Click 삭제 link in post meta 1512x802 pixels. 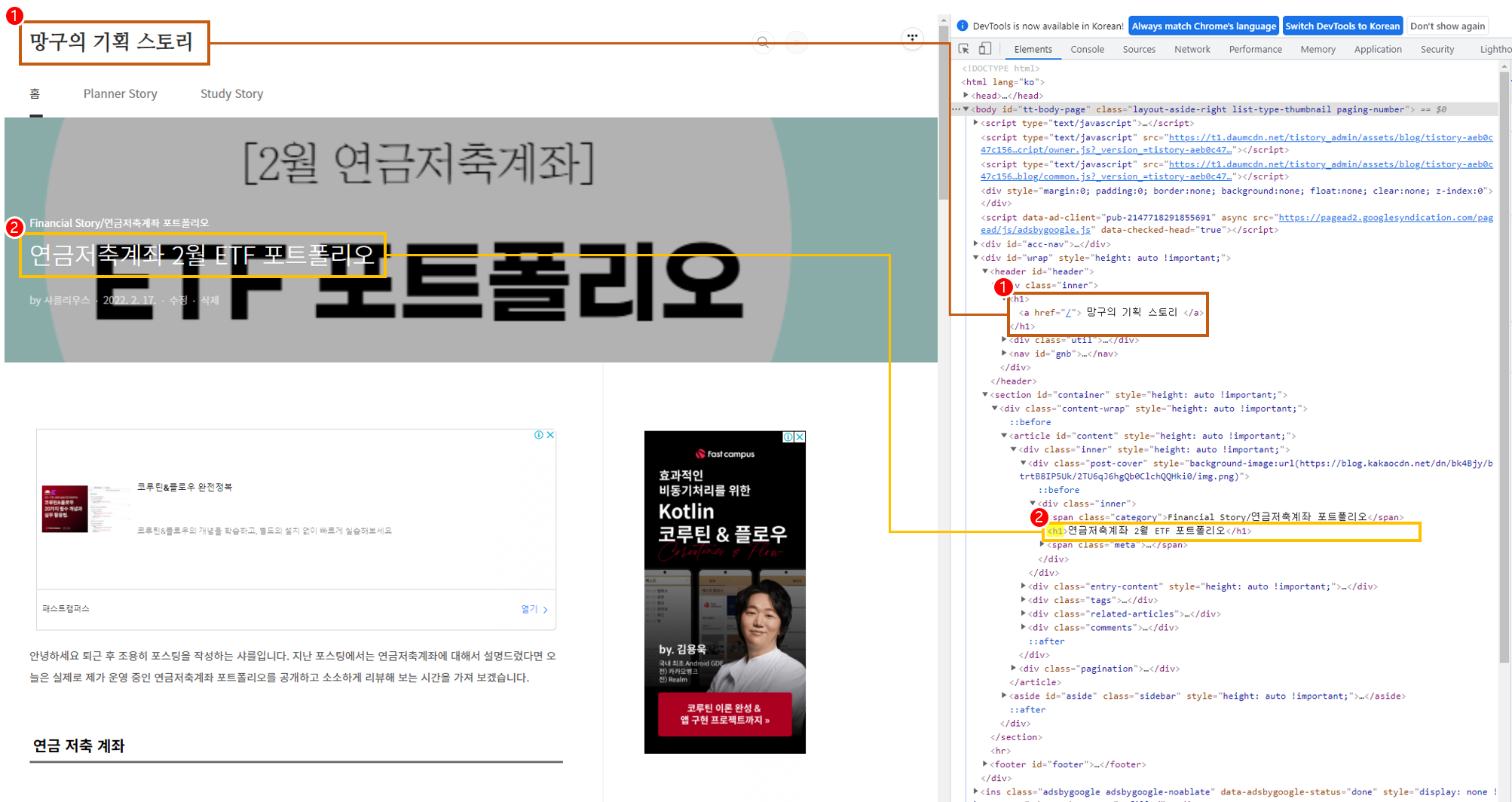[210, 300]
